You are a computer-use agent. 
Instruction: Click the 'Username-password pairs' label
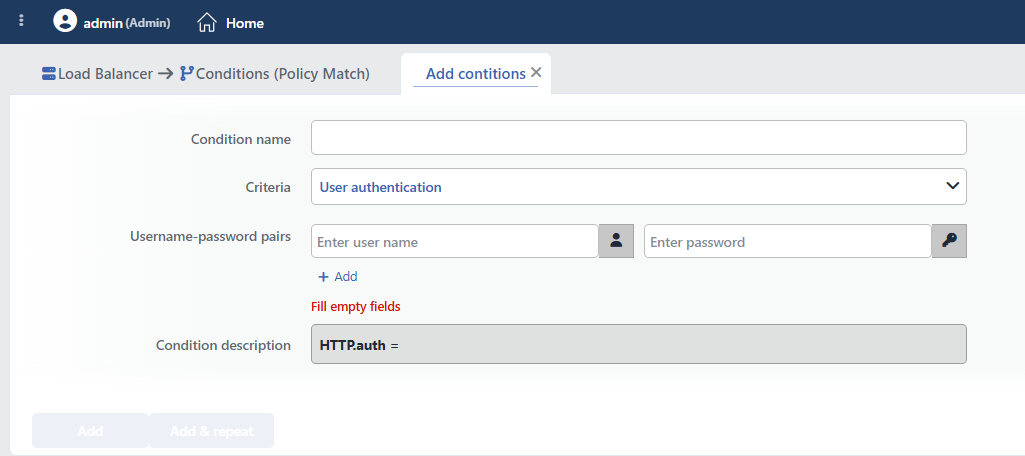(x=210, y=236)
